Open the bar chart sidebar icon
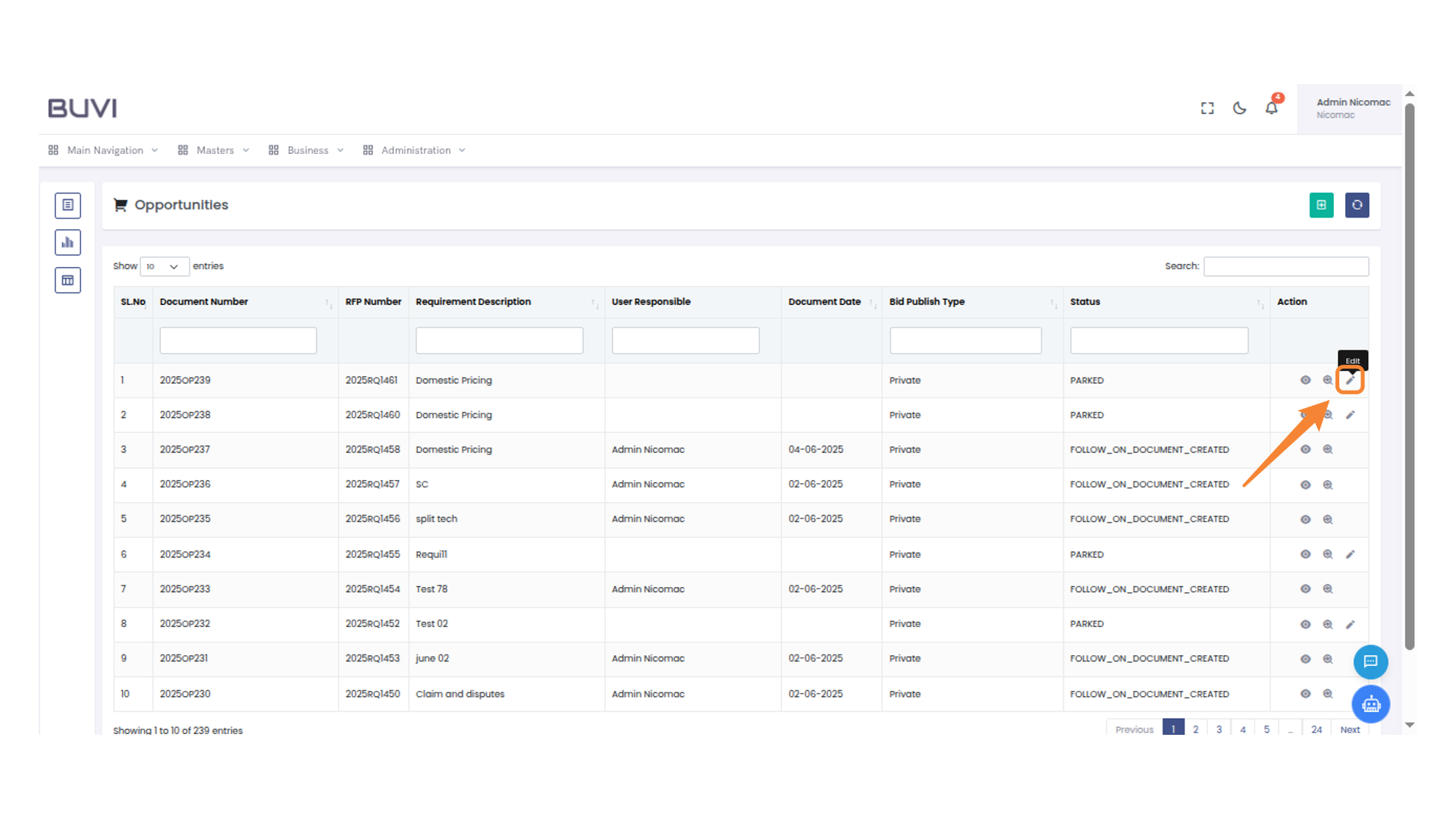 [67, 243]
